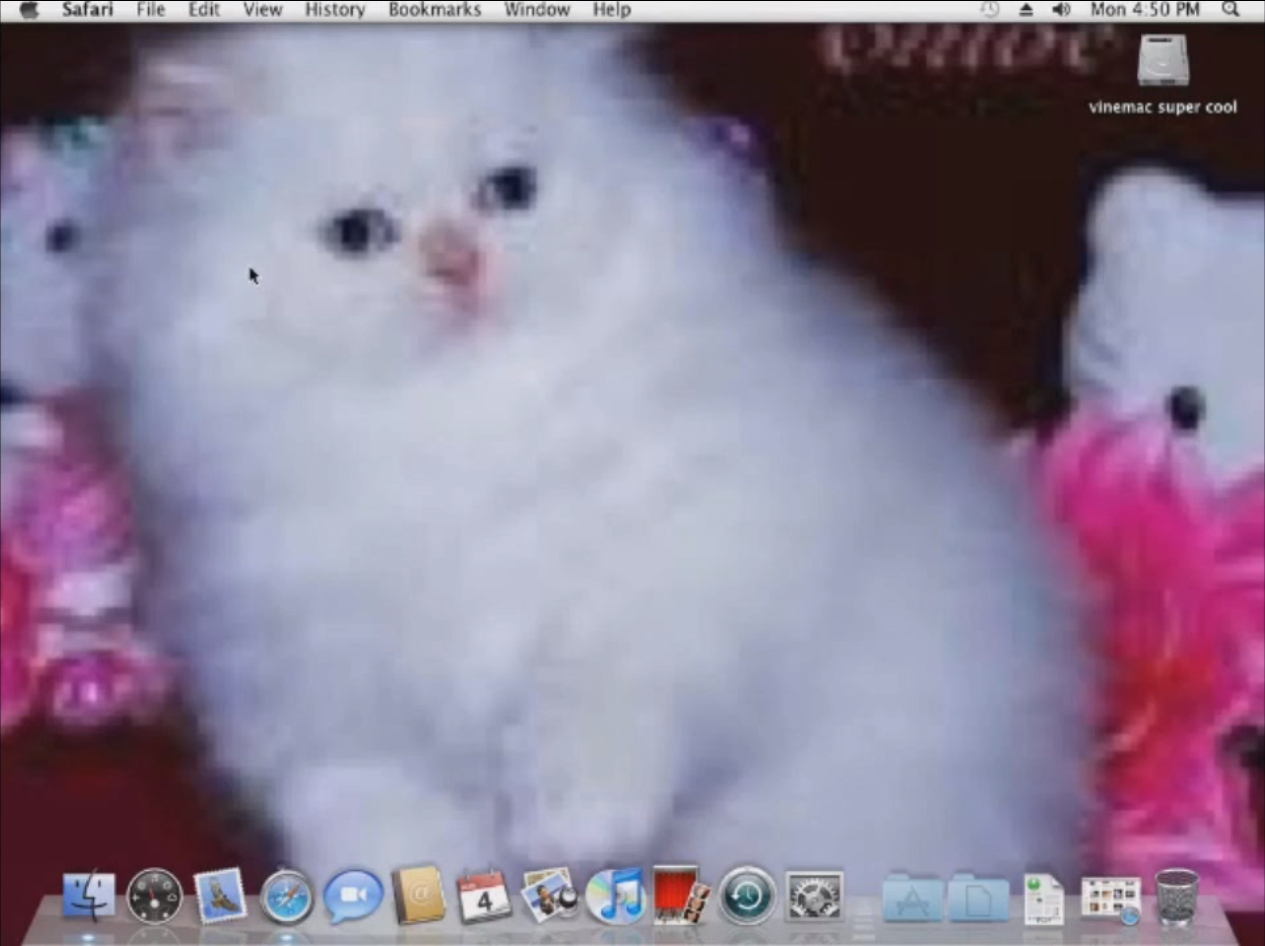The width and height of the screenshot is (1265, 946).
Task: Click the Safari compass icon in Dock
Action: [286, 897]
